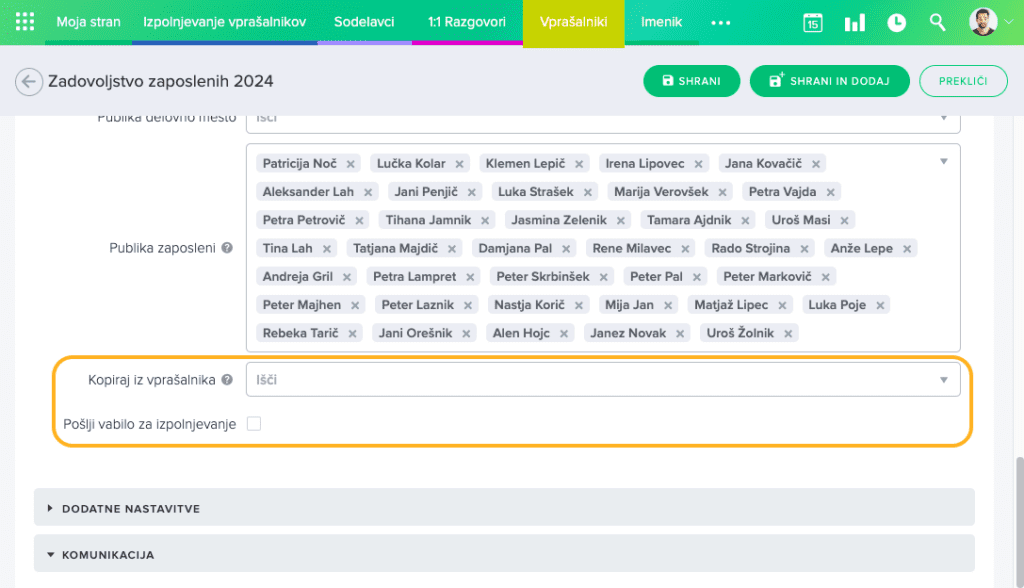Viewport: 1024px width, 588px height.
Task: Open the 1:1 Razgovori tab
Action: click(466, 22)
